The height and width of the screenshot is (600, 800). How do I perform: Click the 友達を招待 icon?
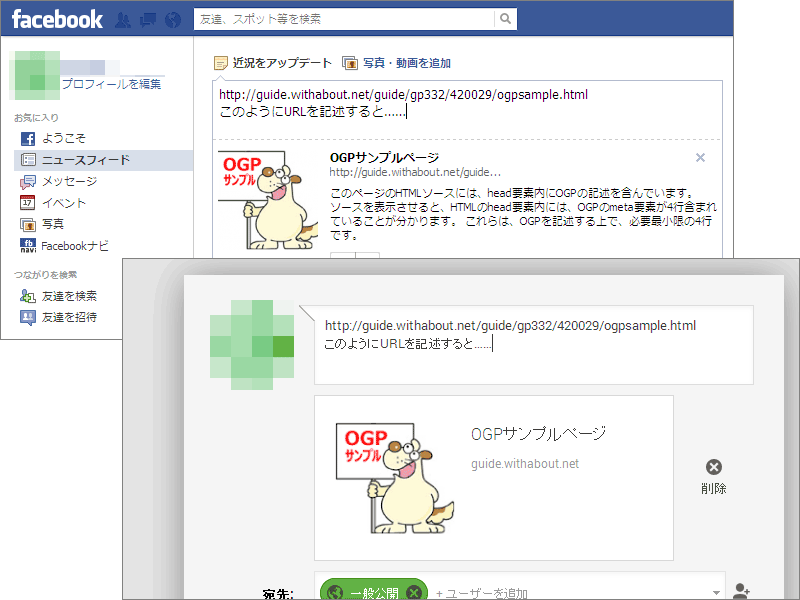tap(28, 317)
